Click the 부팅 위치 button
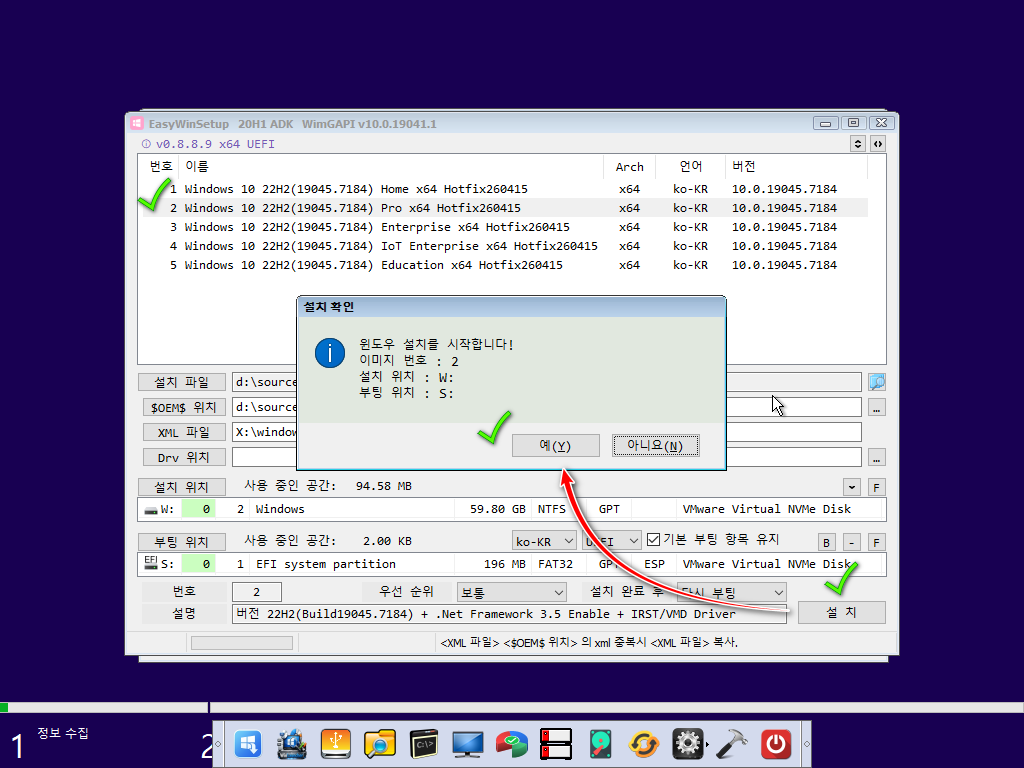This screenshot has width=1024, height=768. point(182,541)
